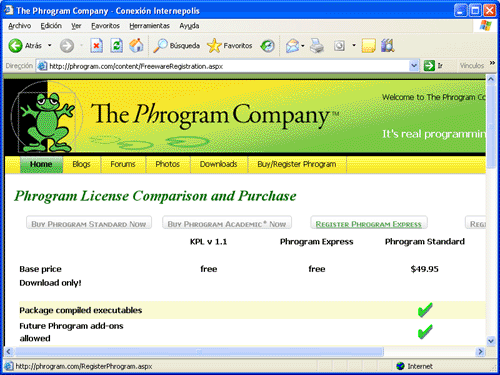The image size is (500, 375).
Task: Click green checkmark for Future Phrogram add-ons
Action: (425, 332)
